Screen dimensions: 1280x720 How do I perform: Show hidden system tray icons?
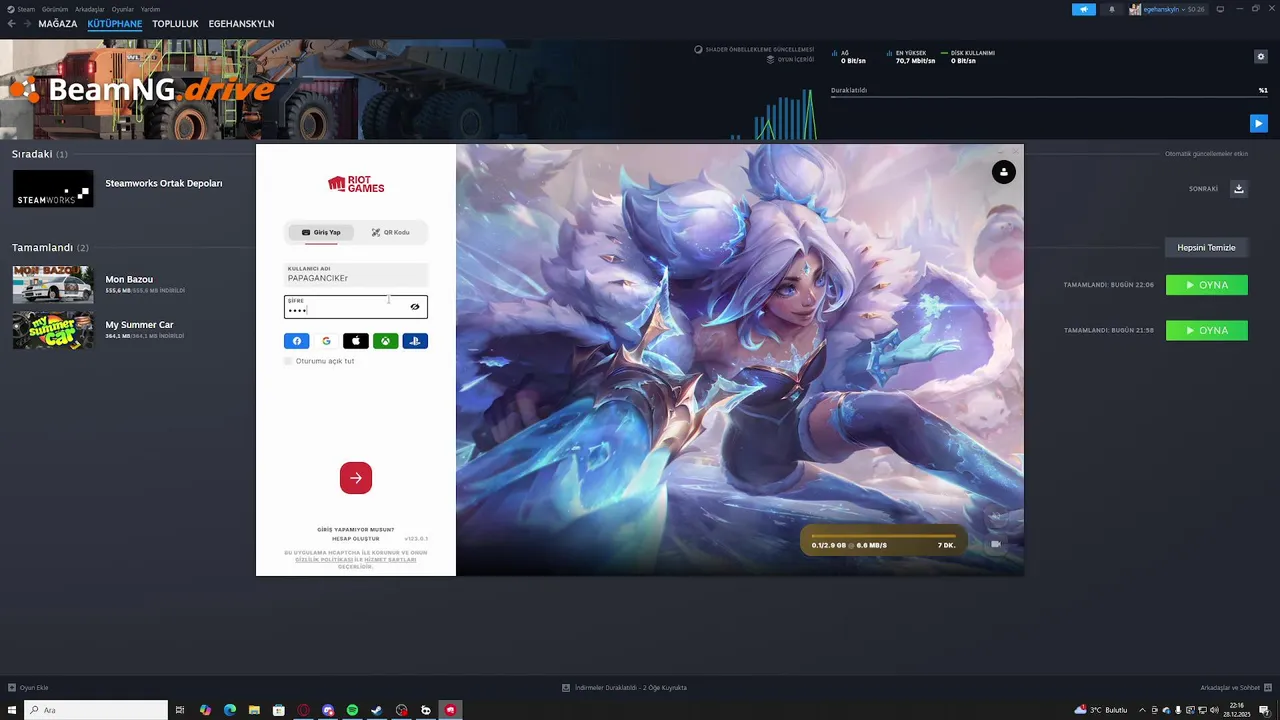point(1143,710)
